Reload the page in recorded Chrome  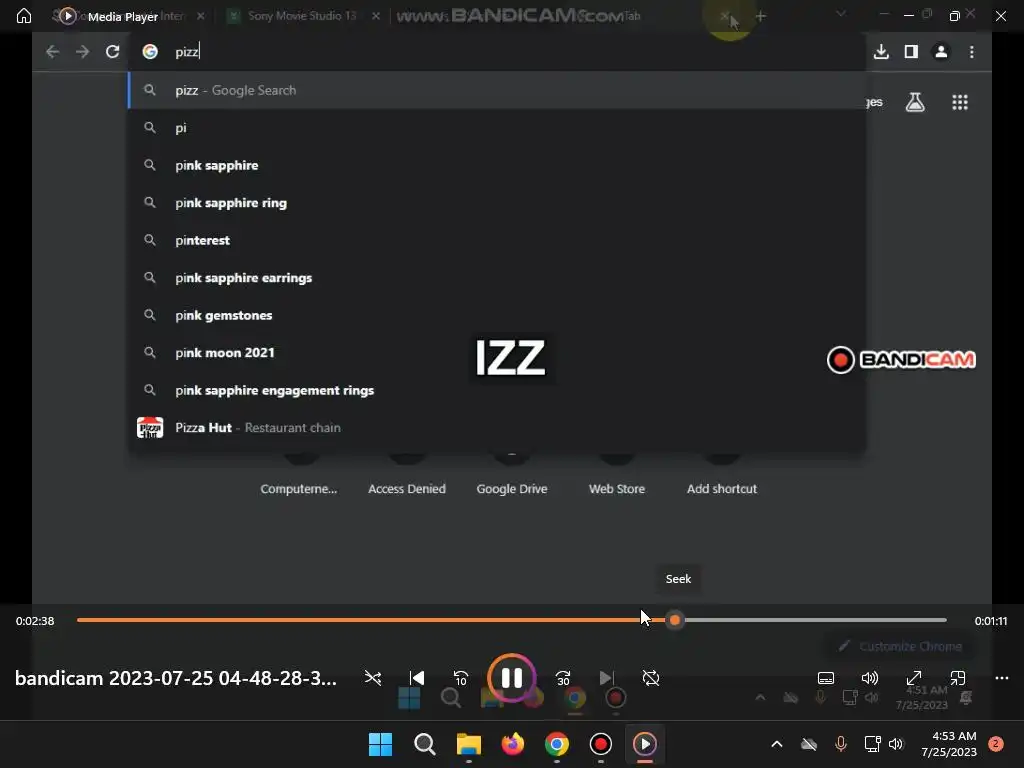[112, 52]
